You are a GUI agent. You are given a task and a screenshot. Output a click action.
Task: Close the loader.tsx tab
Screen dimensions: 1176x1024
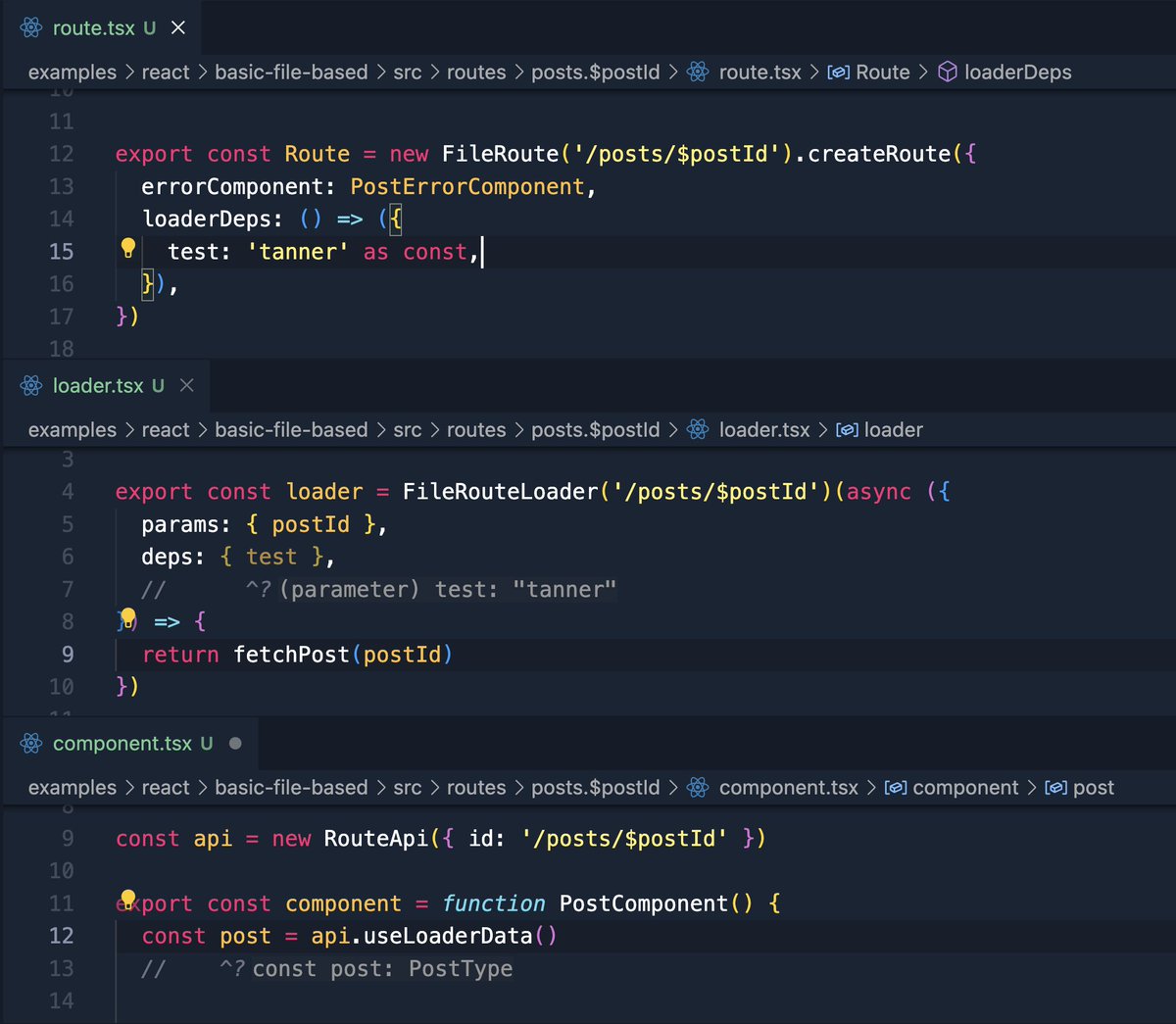187,385
